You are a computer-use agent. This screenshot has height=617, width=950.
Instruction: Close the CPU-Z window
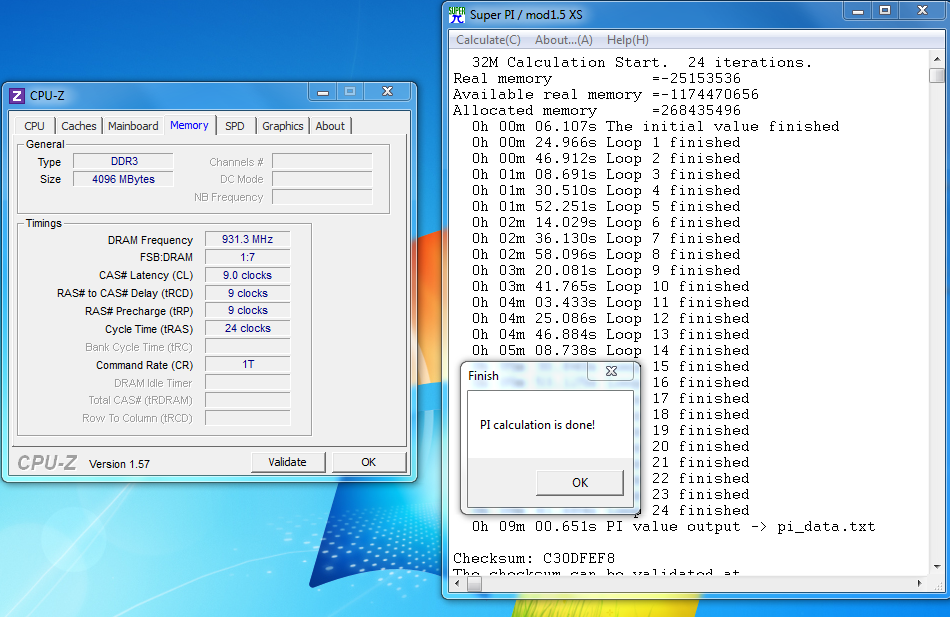click(x=385, y=91)
